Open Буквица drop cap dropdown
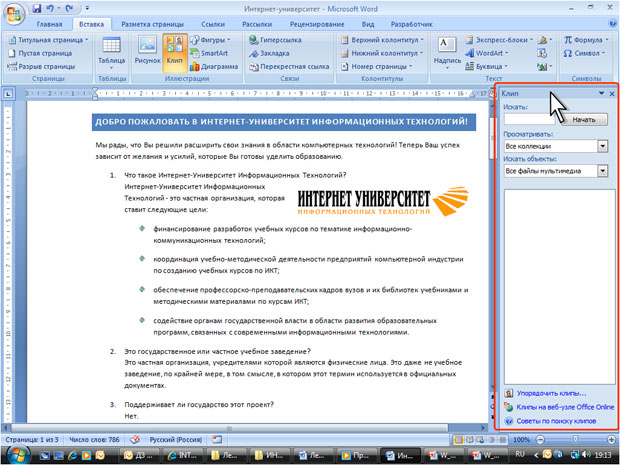 click(486, 66)
